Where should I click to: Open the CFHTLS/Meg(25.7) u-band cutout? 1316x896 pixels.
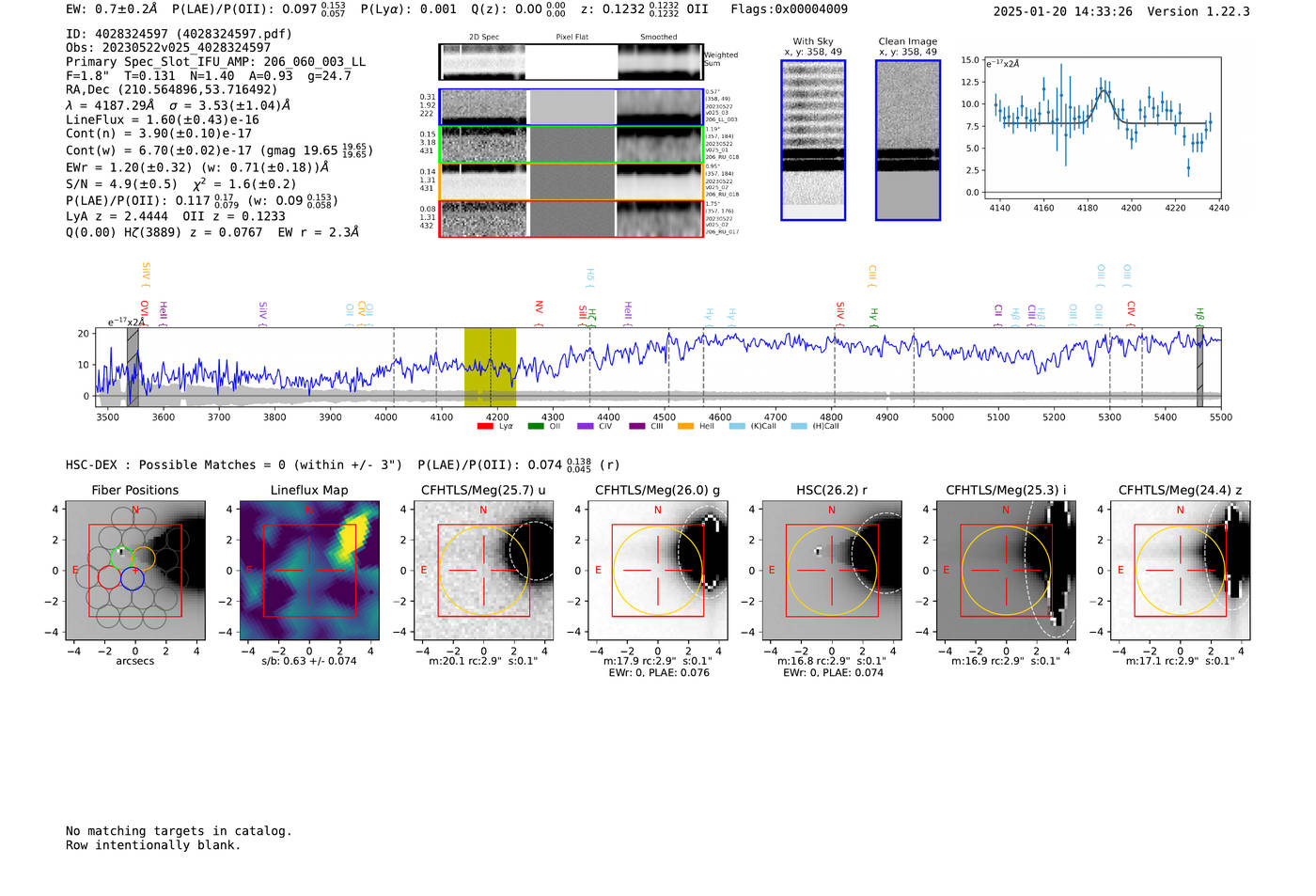483,570
